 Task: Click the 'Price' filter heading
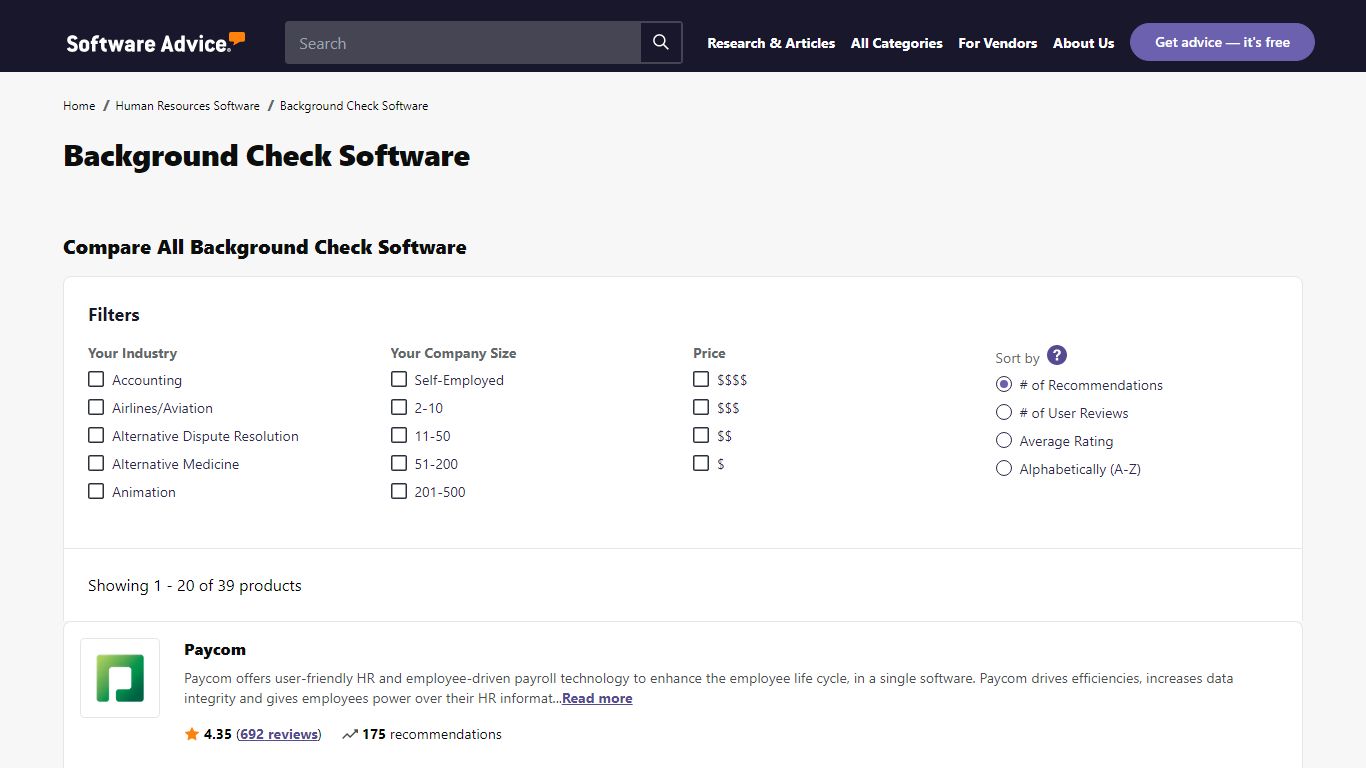[x=709, y=353]
